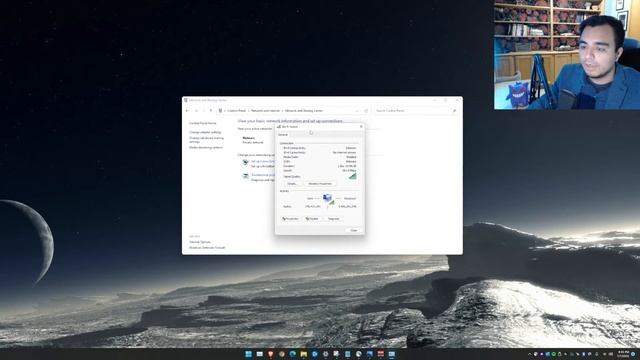Viewport: 640px width, 360px height.
Task: Click the Details button in Wi-Fi Status
Action: coord(291,184)
